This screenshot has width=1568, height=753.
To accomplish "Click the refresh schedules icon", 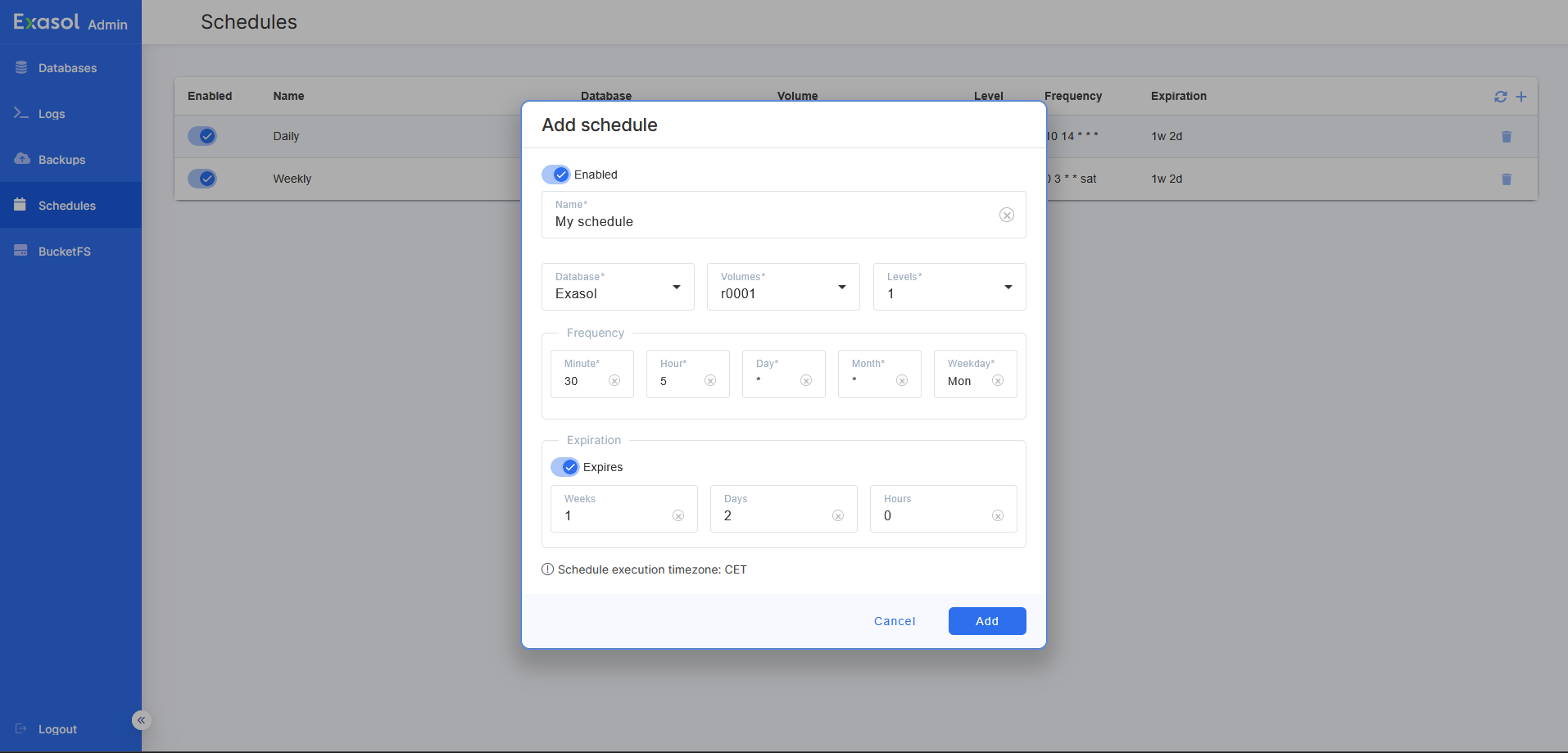I will 1500,97.
